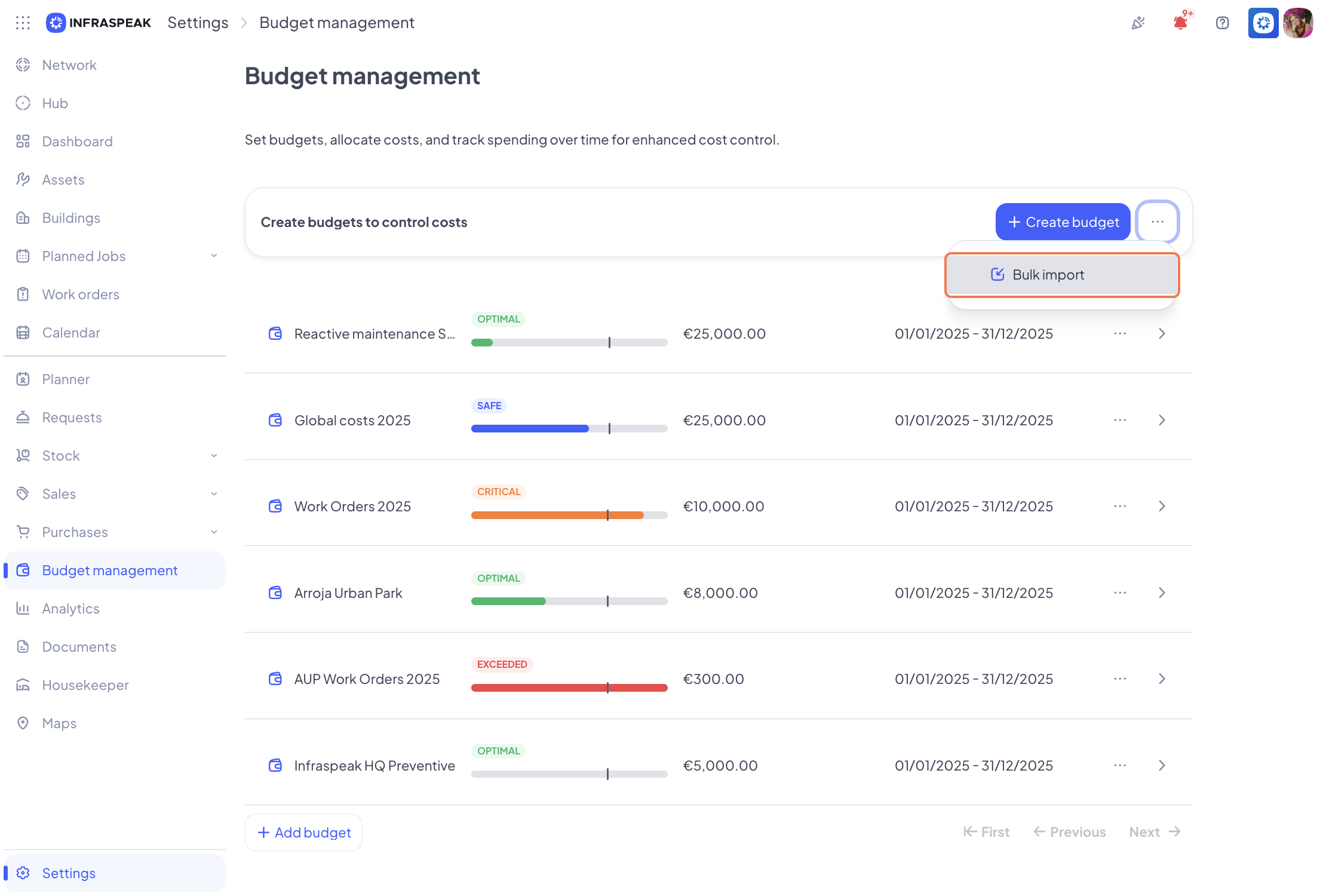This screenshot has height=896, width=1320.
Task: Open Maps in the sidebar
Action: 59,723
